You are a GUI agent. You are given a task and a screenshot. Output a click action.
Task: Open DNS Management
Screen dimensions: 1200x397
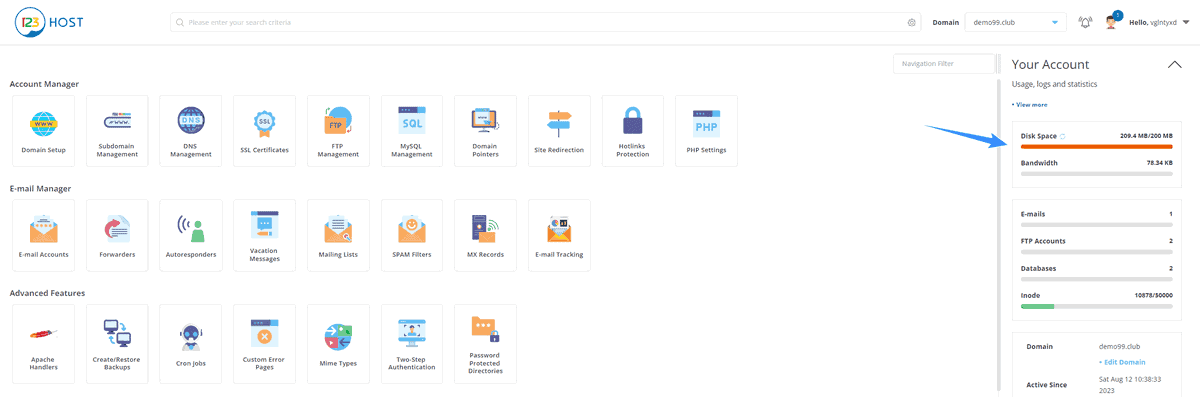pos(191,131)
